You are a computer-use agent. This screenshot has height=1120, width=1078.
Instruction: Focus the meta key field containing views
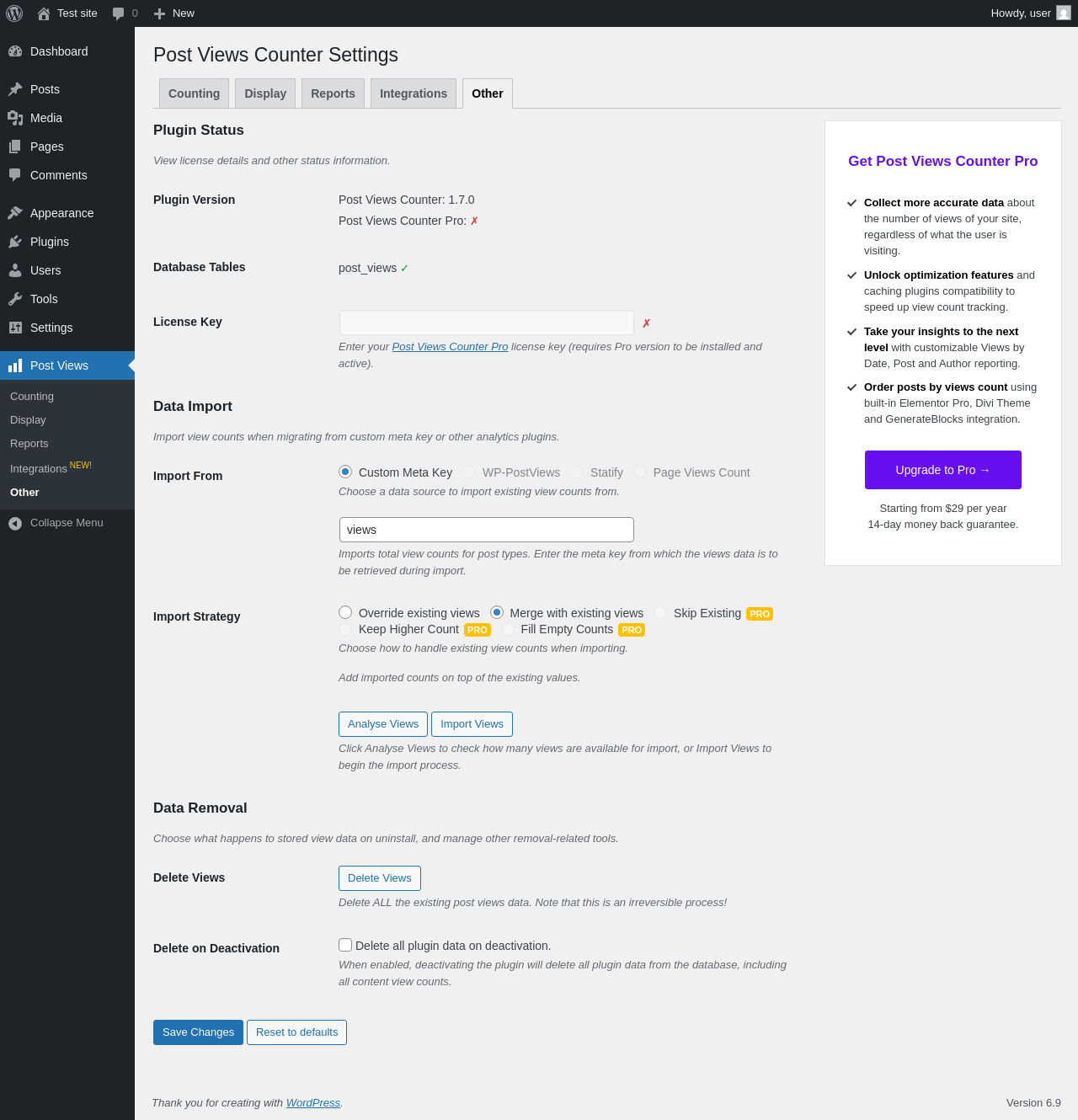click(x=487, y=530)
